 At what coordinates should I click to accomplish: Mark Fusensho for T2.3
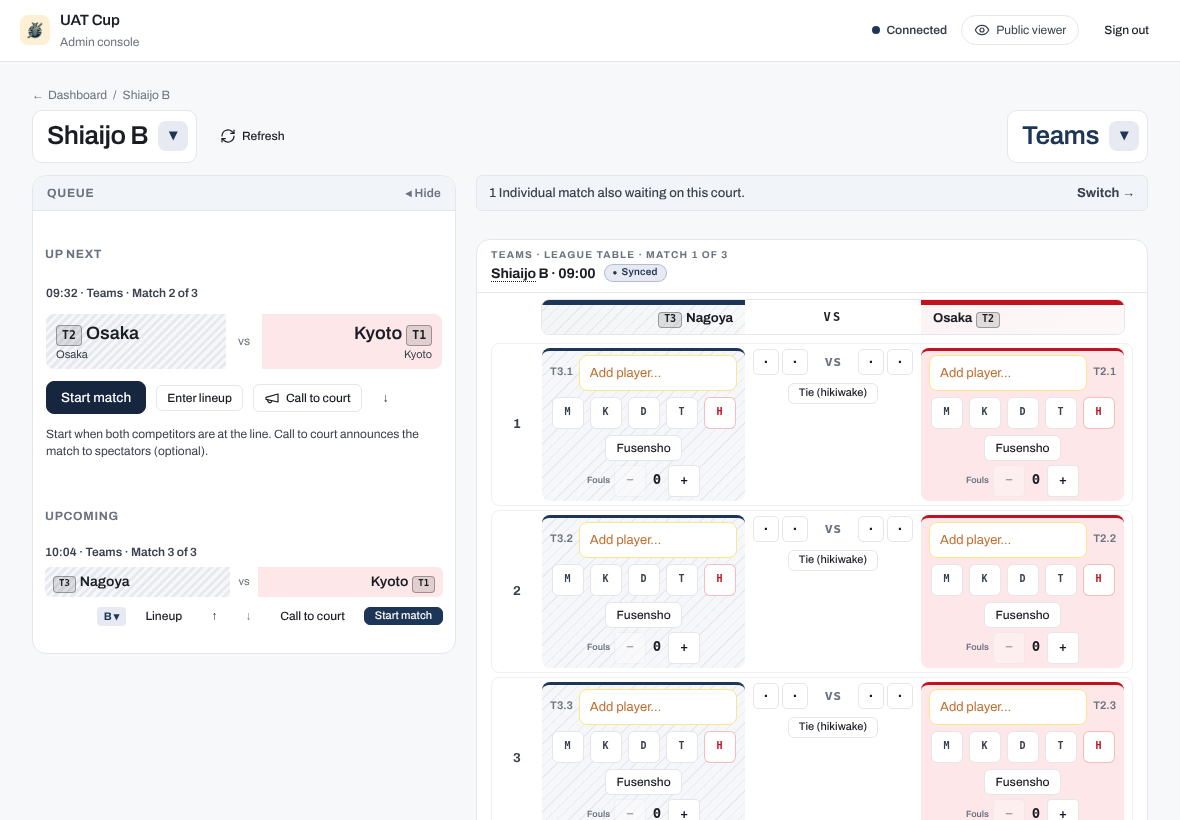click(1022, 782)
